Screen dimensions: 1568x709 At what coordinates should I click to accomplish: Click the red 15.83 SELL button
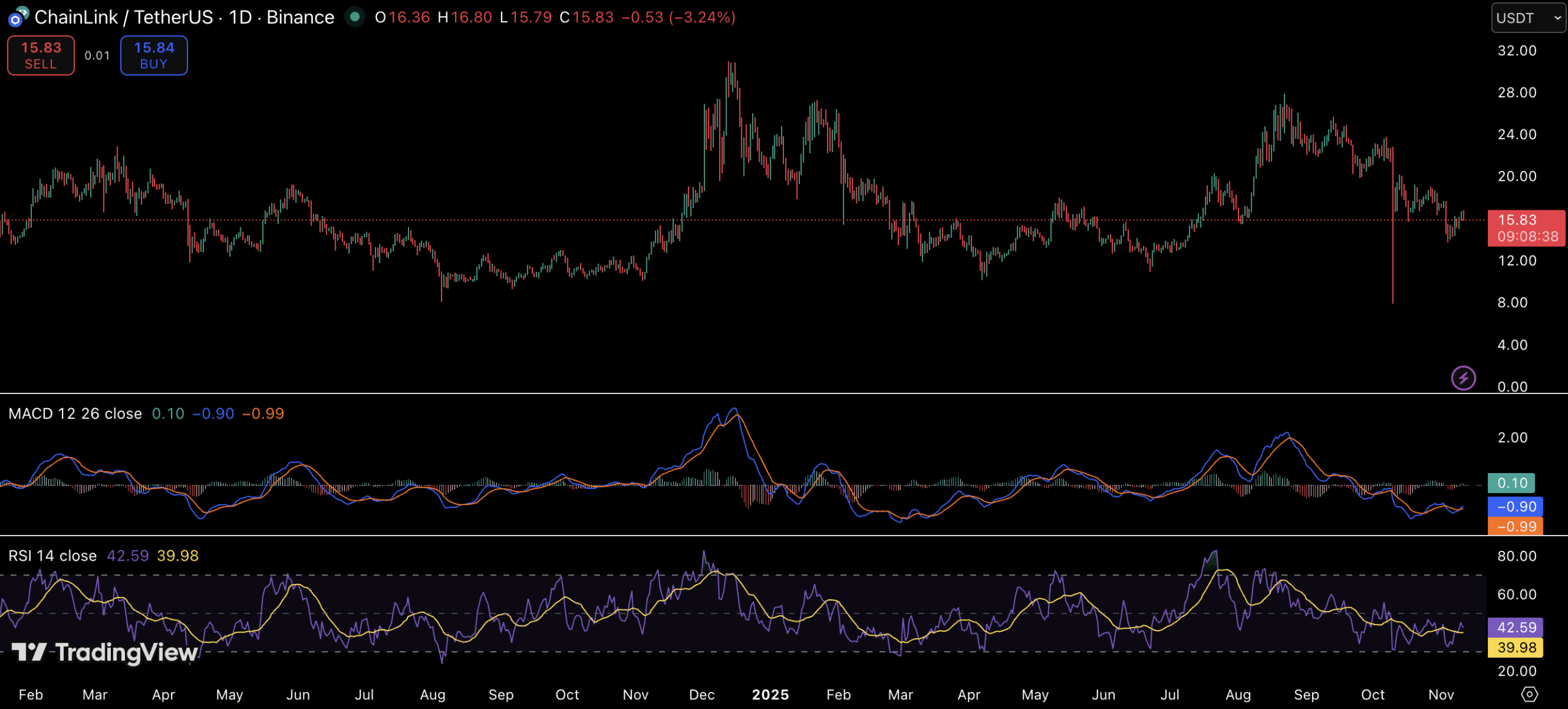(41, 55)
